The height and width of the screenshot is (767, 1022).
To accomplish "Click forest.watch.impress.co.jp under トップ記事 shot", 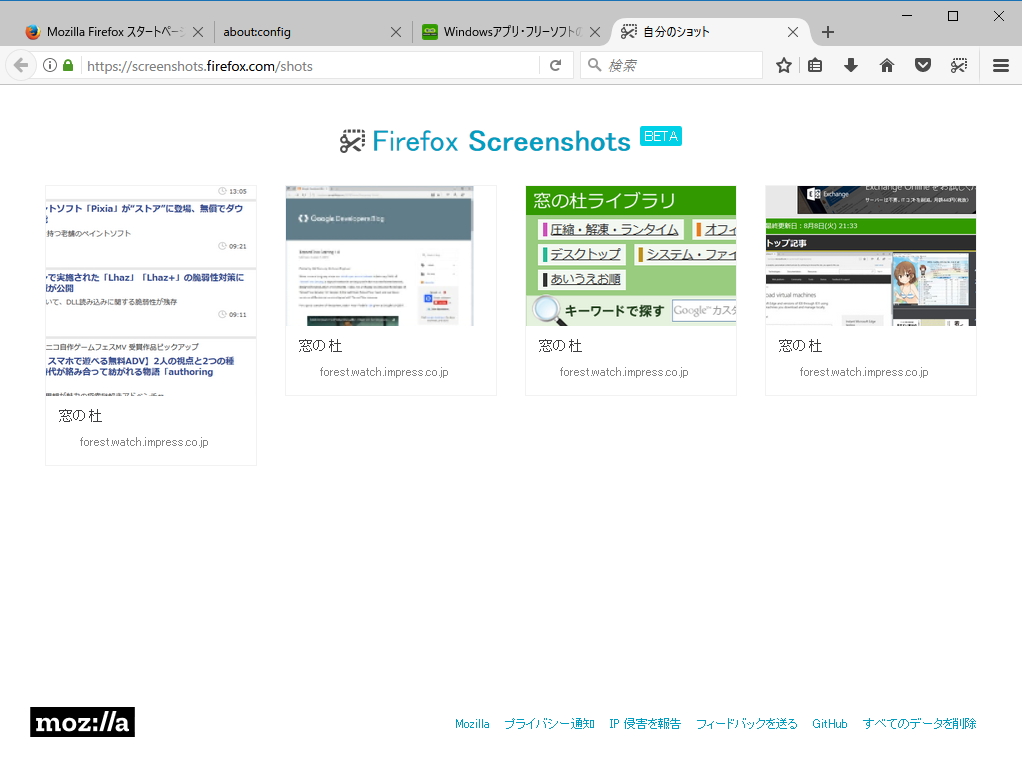I will click(x=864, y=371).
